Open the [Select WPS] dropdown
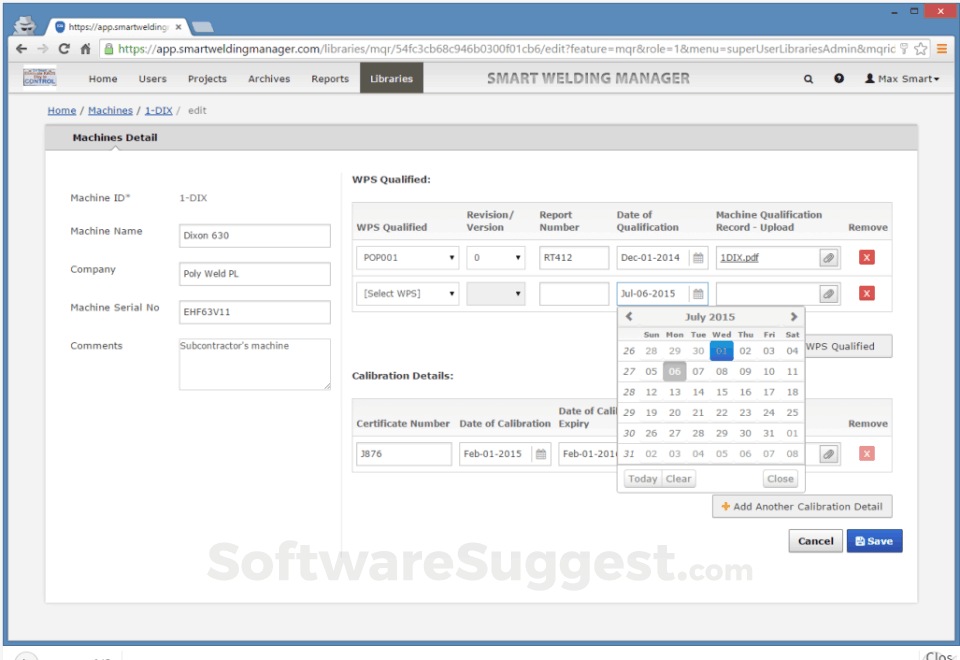The height and width of the screenshot is (660, 960). click(x=407, y=294)
